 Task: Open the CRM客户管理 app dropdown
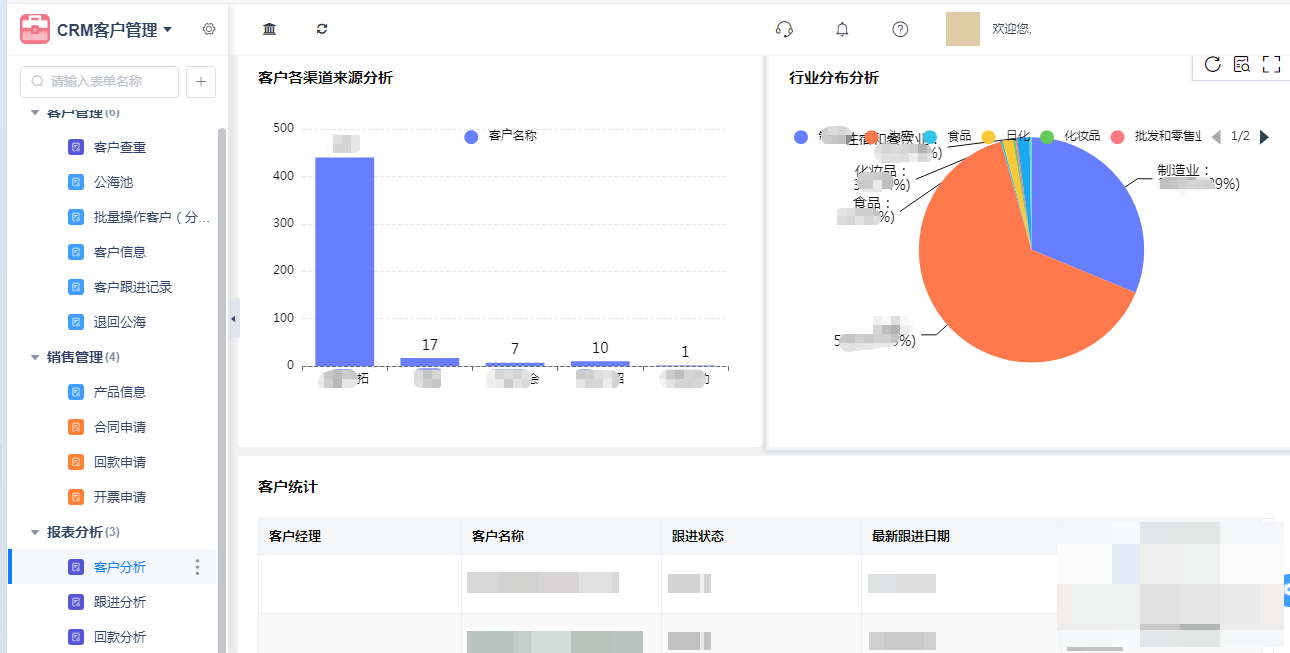coord(114,30)
